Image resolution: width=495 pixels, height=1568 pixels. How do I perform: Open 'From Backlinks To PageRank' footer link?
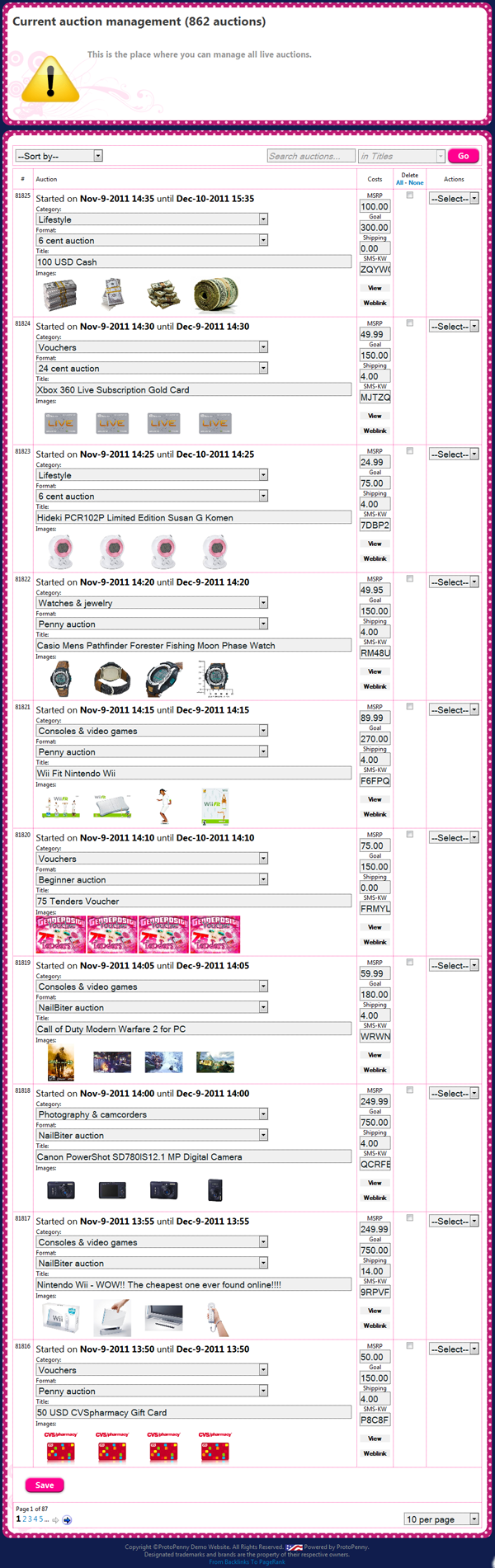(x=247, y=1561)
